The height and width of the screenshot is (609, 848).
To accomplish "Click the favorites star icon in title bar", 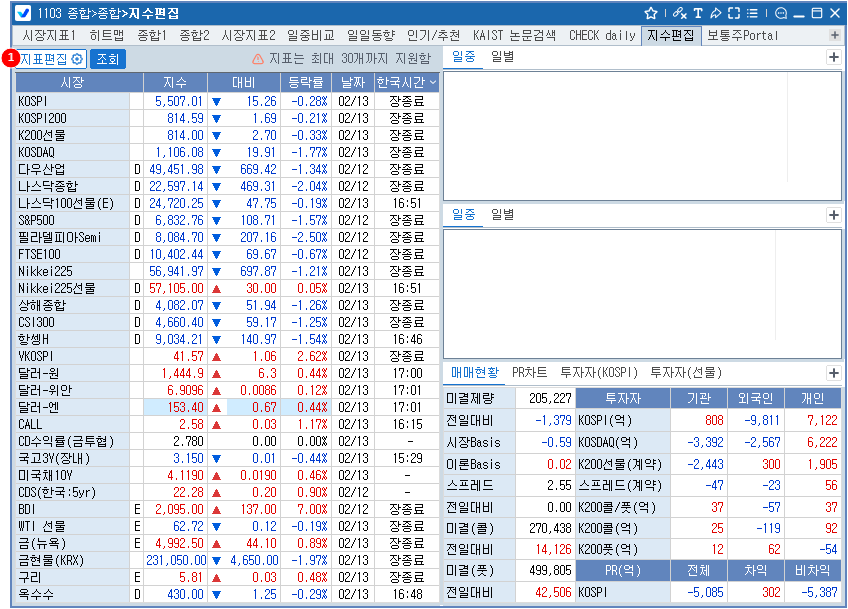I will [x=651, y=13].
